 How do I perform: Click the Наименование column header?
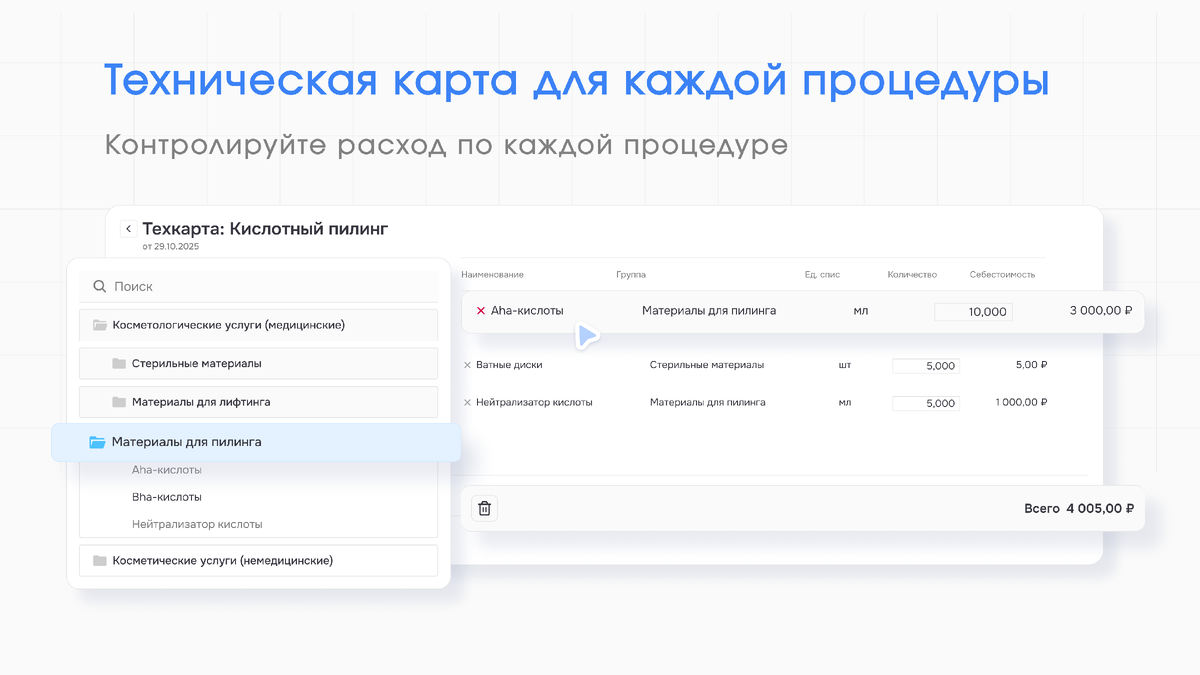click(x=492, y=274)
